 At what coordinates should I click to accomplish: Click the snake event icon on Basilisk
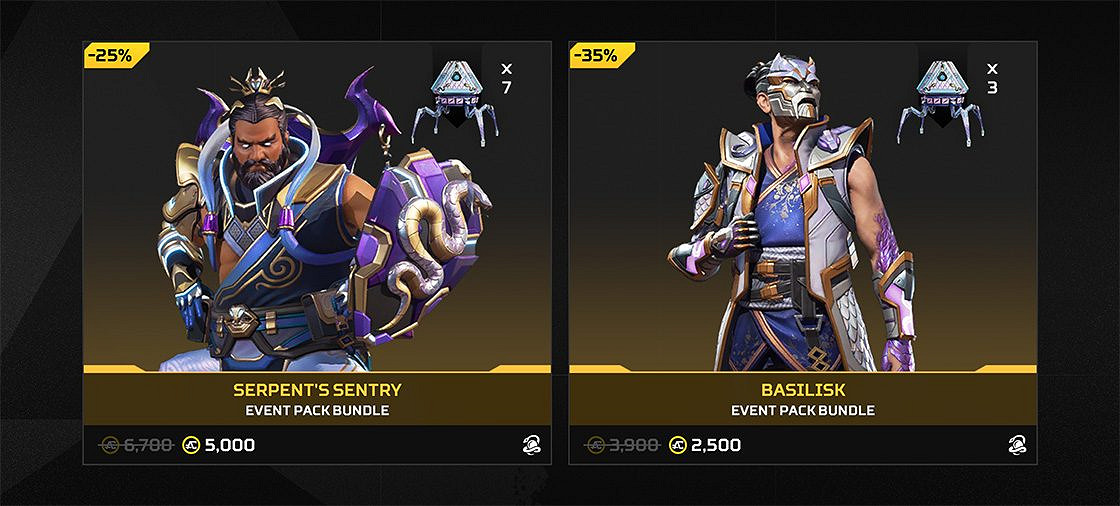1017,445
